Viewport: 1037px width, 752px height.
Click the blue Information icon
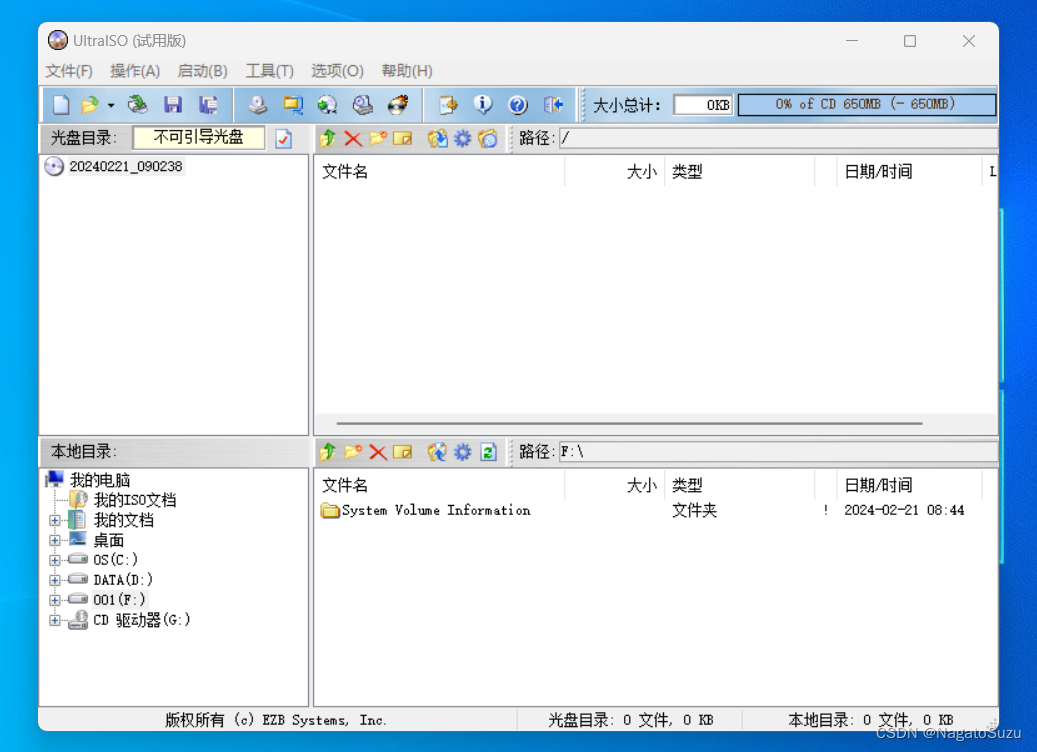coord(483,104)
